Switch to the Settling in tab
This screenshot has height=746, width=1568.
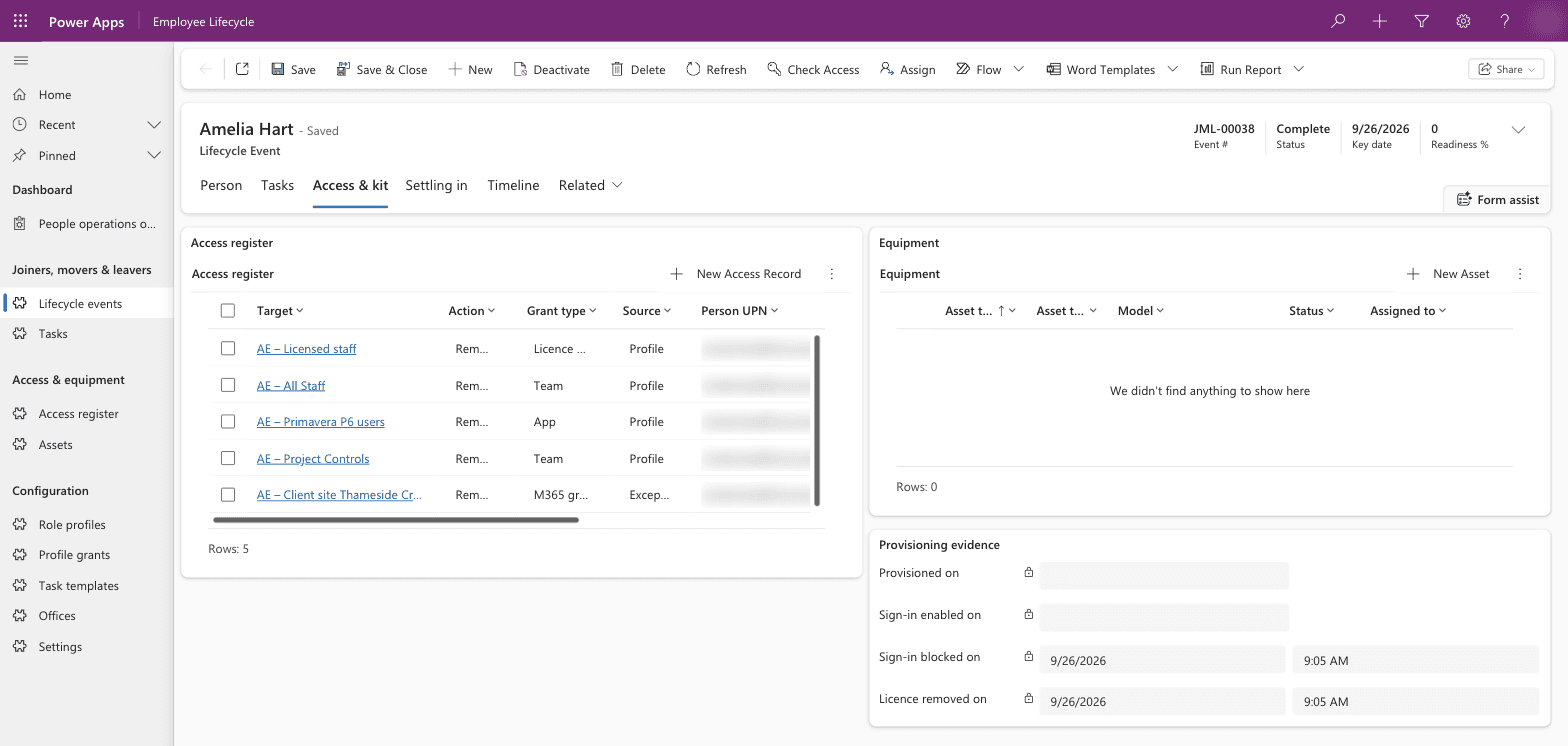(x=436, y=185)
